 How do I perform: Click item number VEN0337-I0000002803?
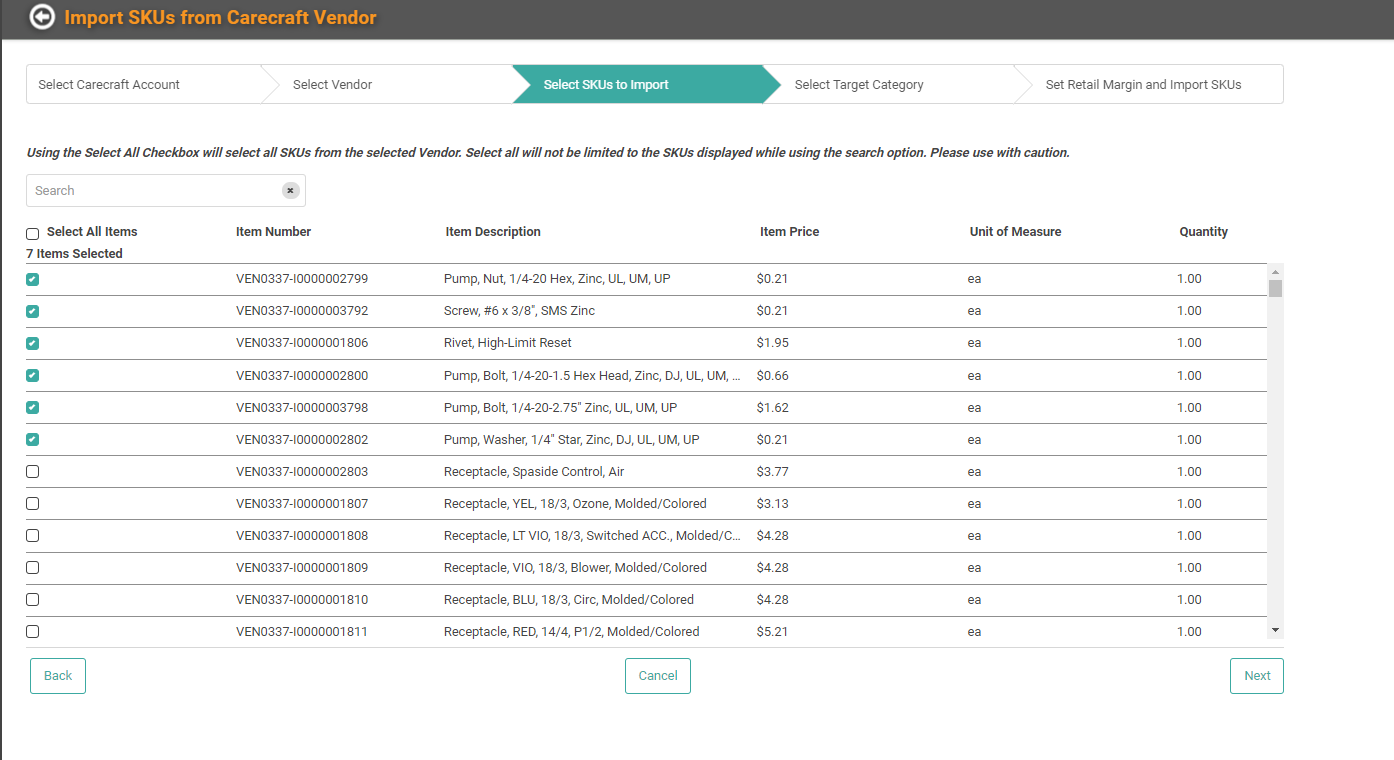(x=302, y=472)
